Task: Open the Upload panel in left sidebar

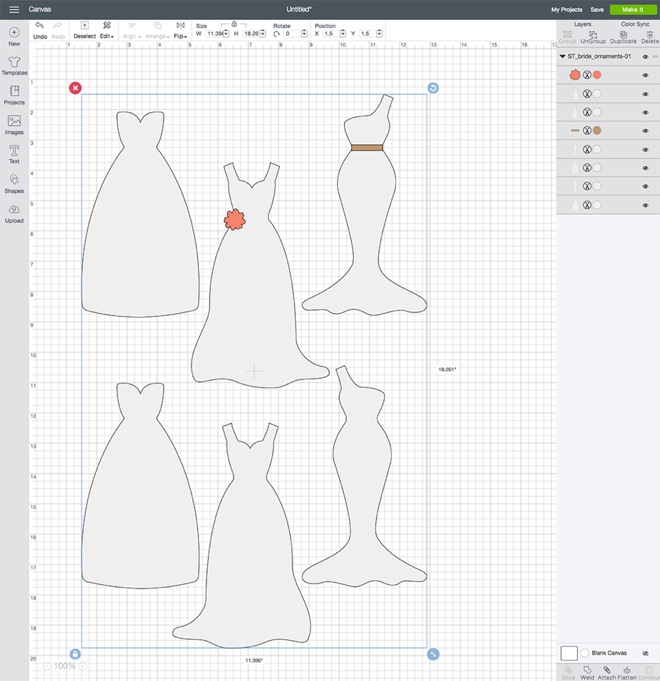Action: (14, 209)
